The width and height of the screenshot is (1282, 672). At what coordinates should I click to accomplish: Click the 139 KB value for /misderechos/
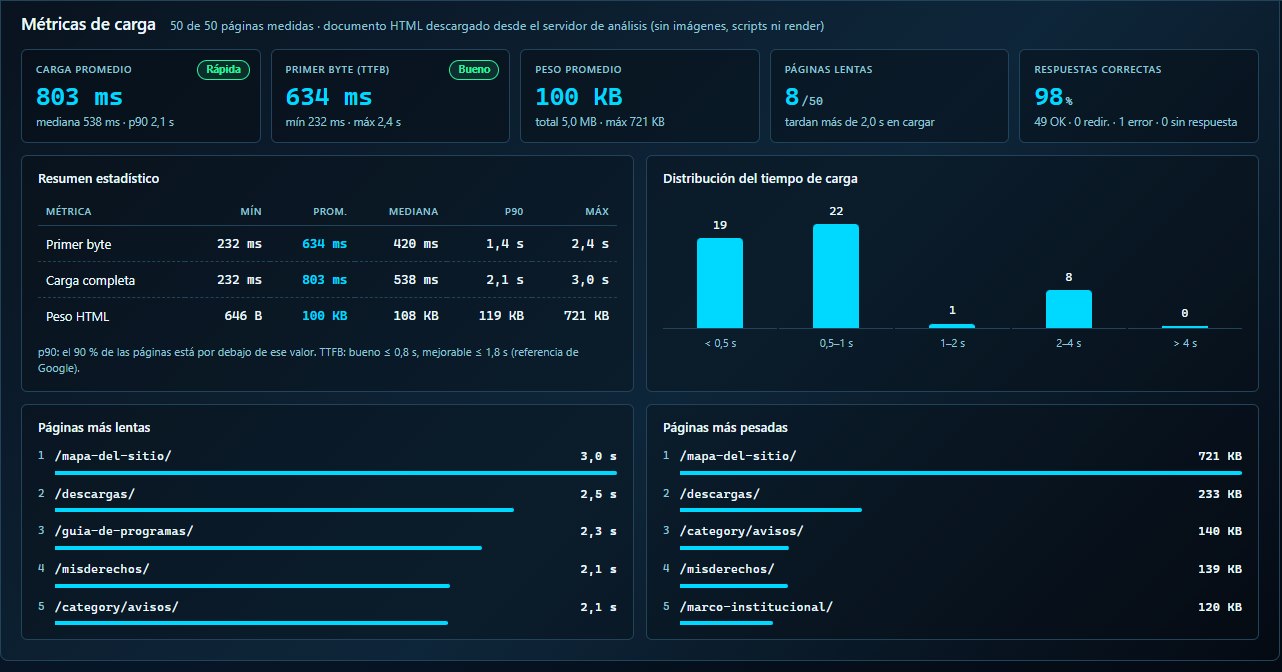tap(1220, 569)
